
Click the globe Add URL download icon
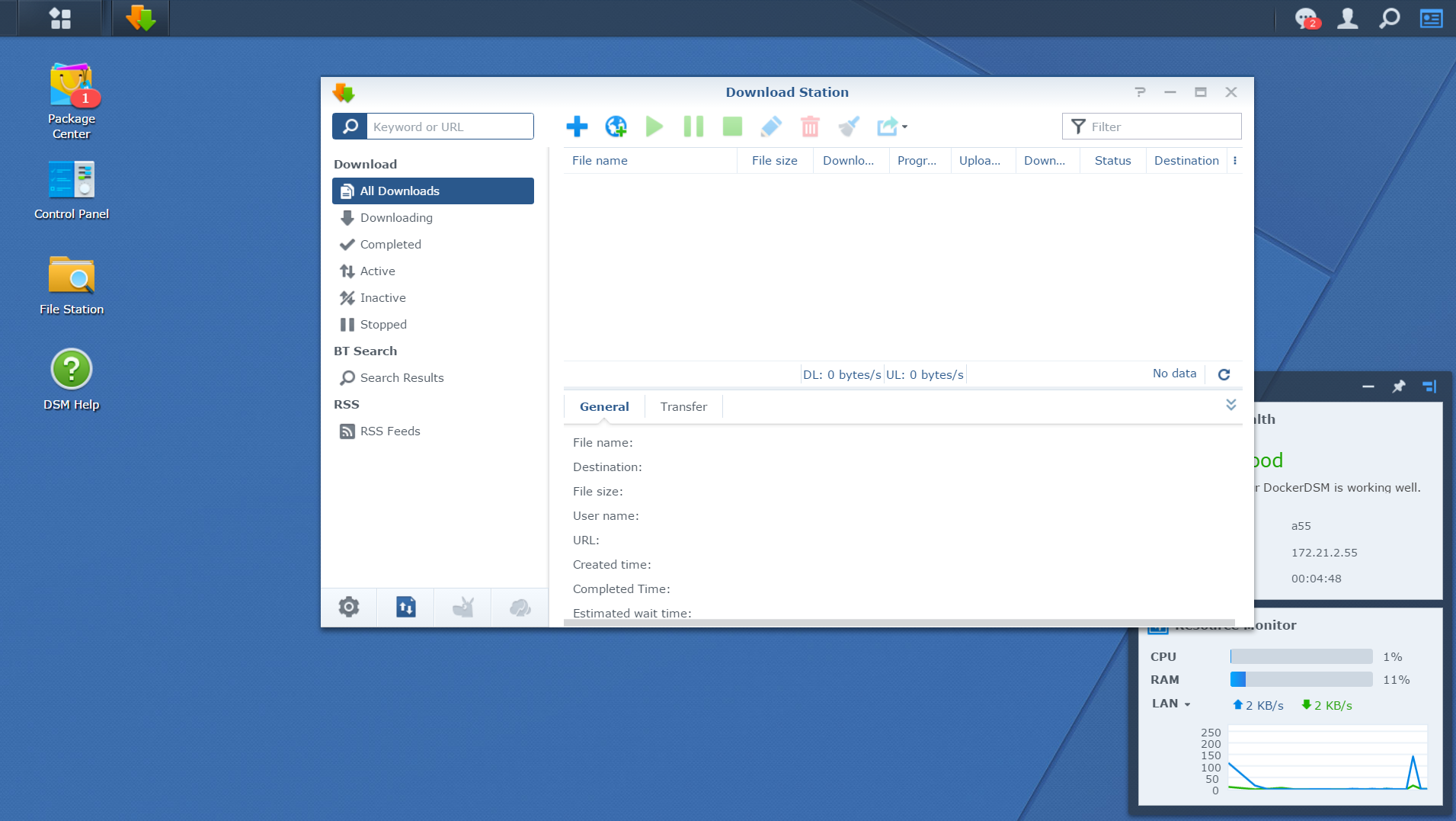[x=616, y=127]
